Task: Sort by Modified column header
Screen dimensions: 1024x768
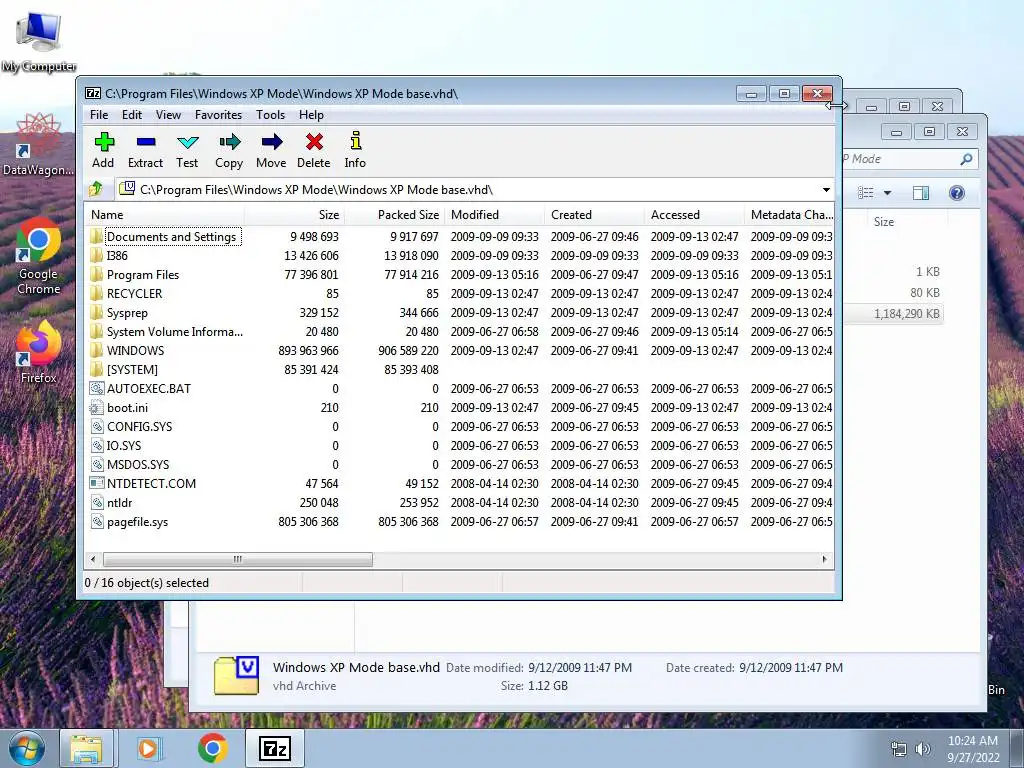Action: point(494,215)
